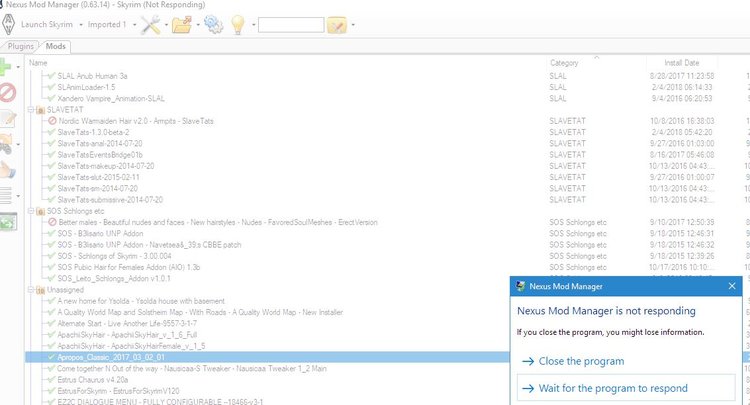Select the EstrusForSkyrimV120 row

coord(118,391)
